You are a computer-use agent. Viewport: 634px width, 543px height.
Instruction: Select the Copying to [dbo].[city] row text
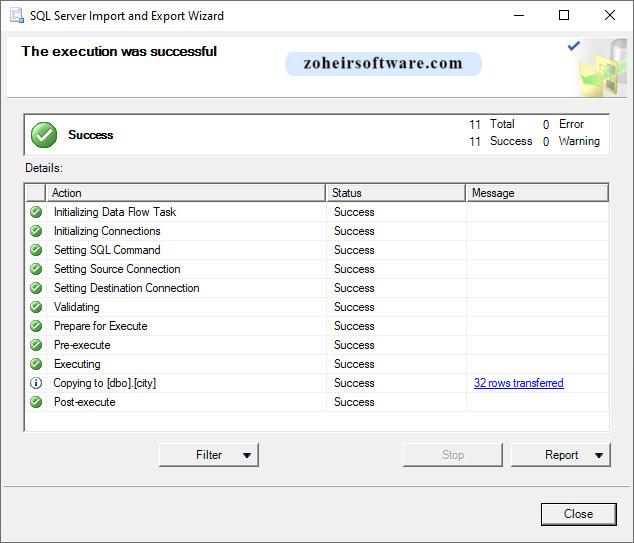click(x=105, y=383)
